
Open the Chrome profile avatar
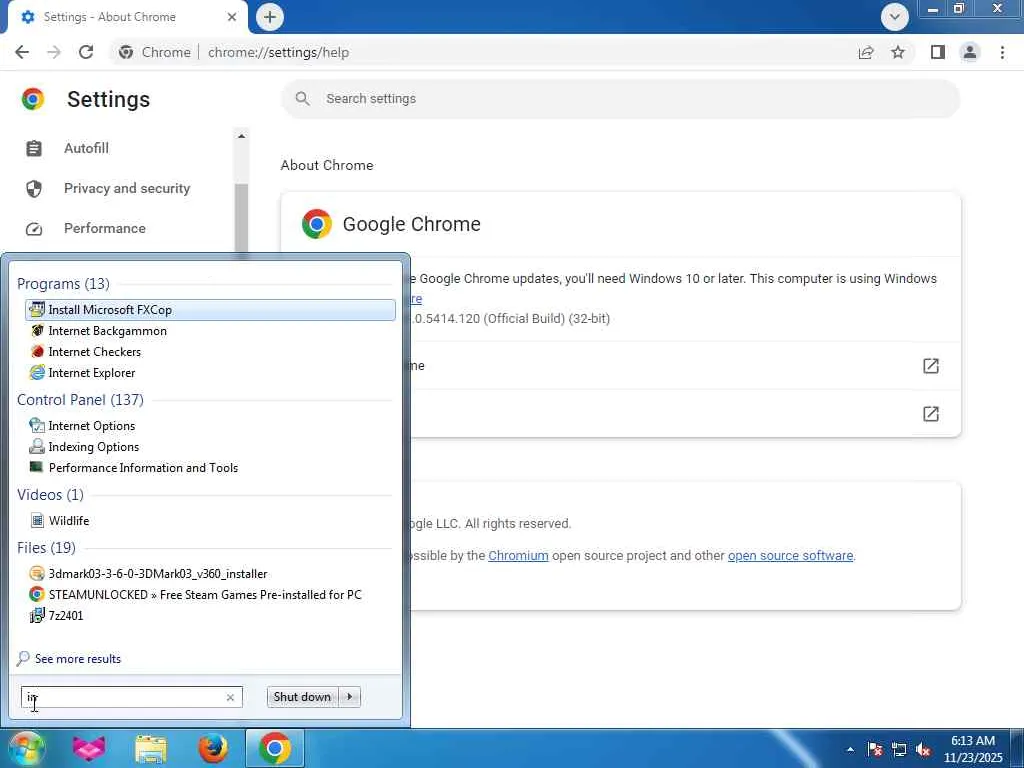pyautogui.click(x=970, y=52)
